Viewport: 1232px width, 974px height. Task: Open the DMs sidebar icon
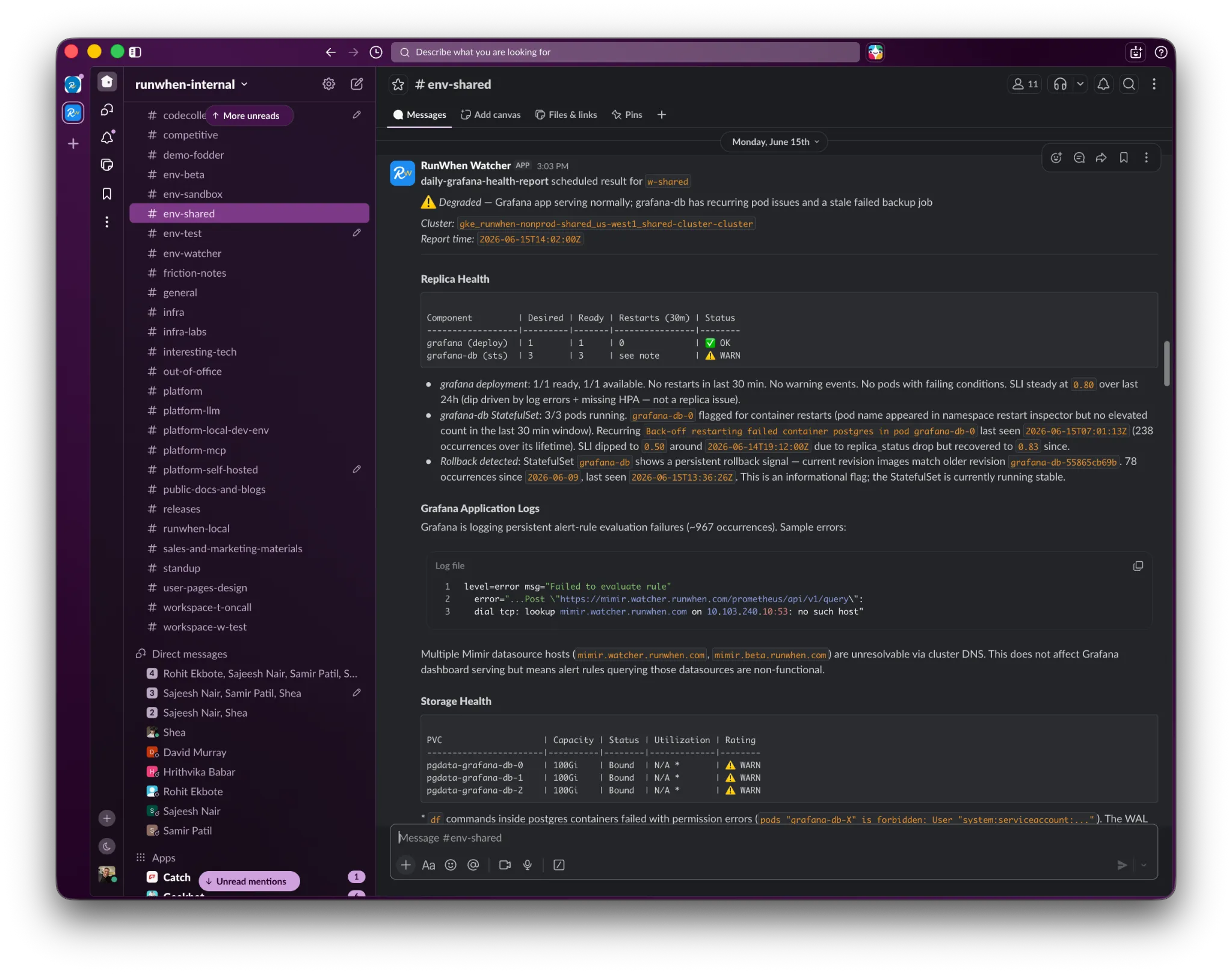107,109
